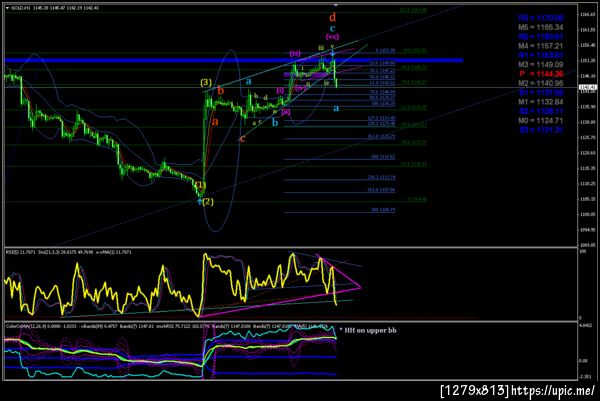Click the thick blue horizontal resistance line
600x401 pixels.
pyautogui.click(x=233, y=60)
